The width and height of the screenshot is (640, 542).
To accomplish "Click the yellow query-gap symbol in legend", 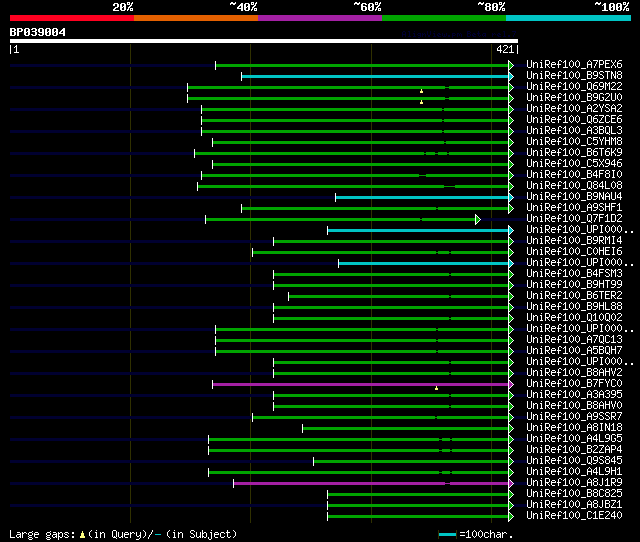I will coord(82,534).
